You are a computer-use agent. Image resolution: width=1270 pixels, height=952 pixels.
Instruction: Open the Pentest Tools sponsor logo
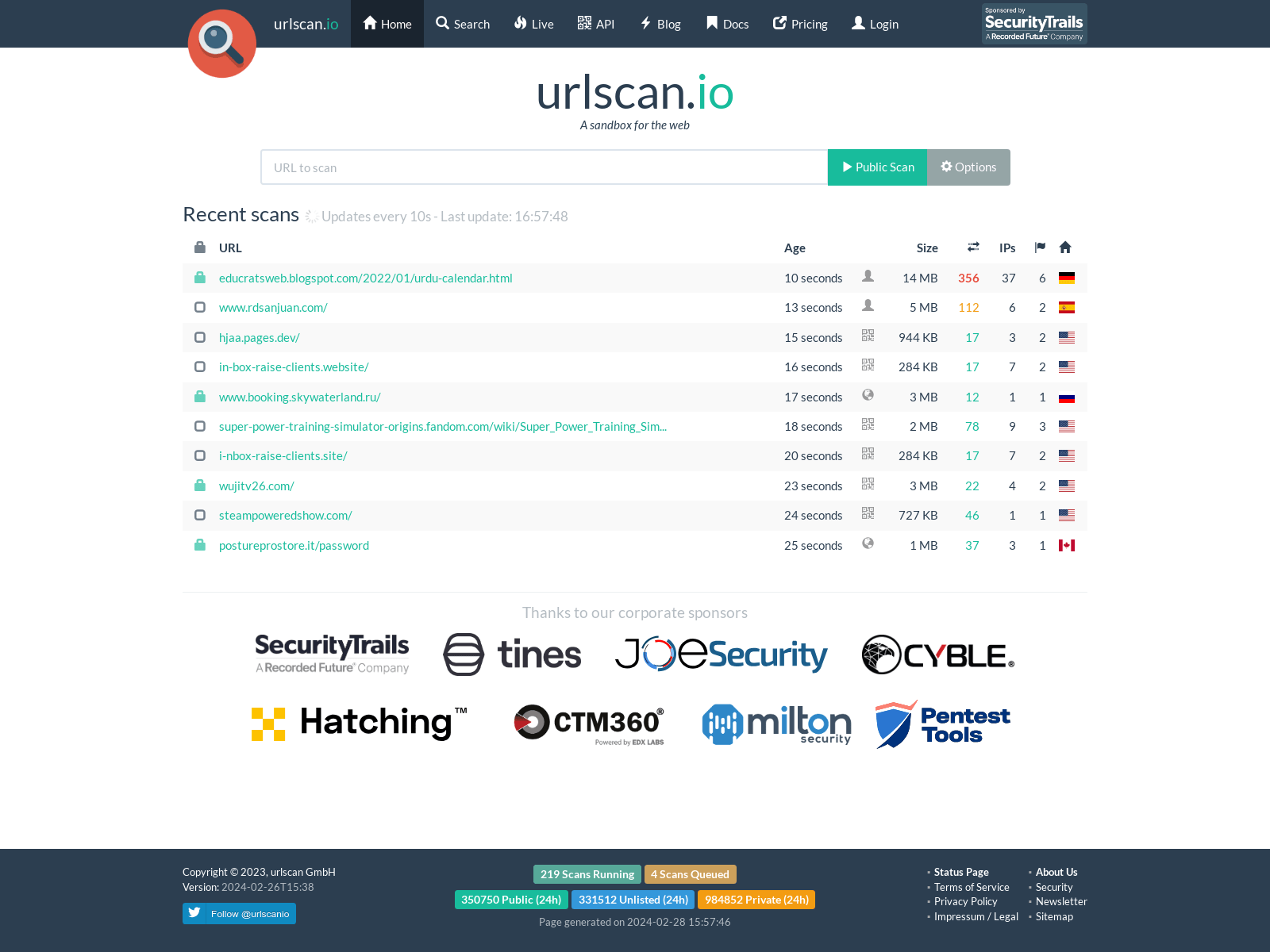(x=943, y=724)
